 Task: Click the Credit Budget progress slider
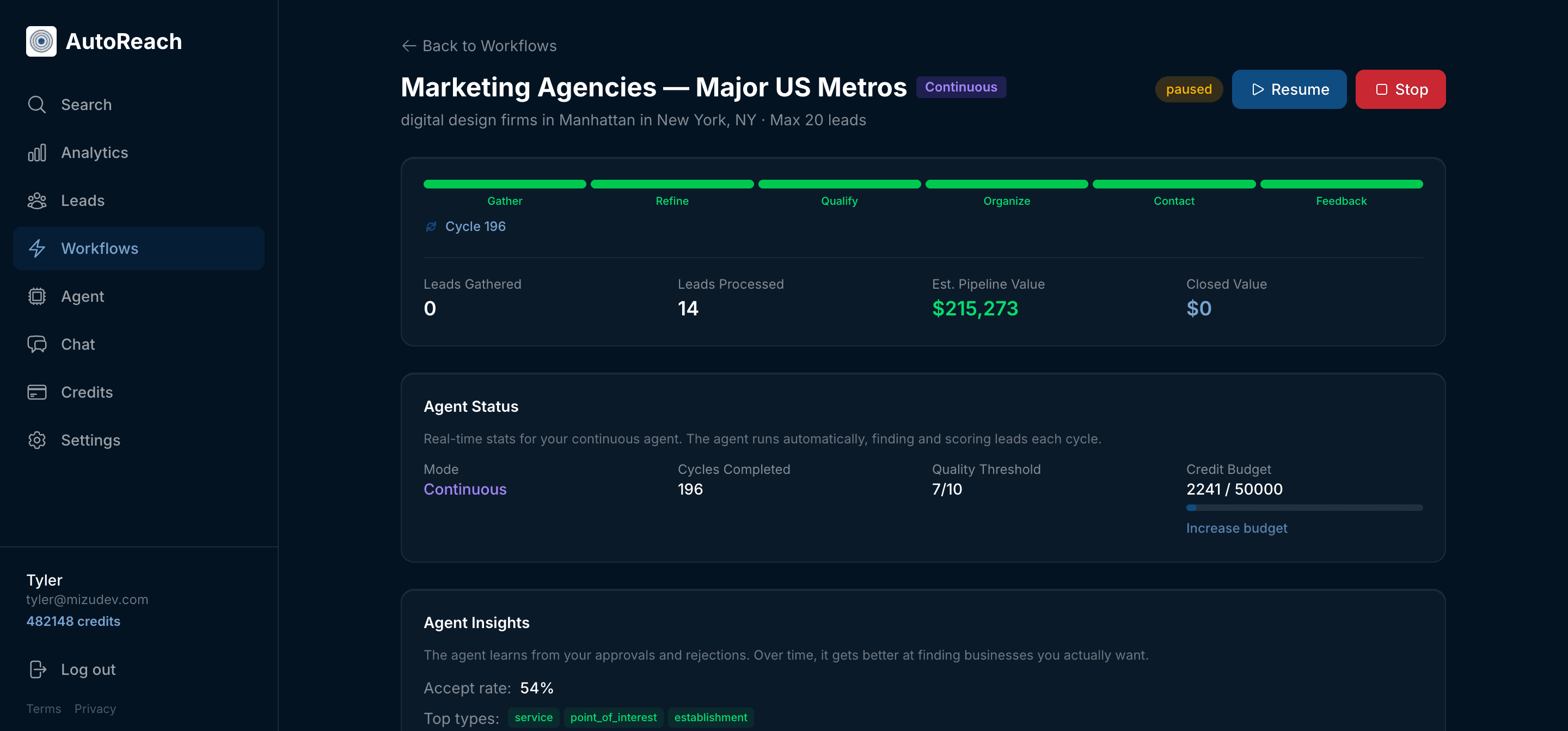[1304, 507]
